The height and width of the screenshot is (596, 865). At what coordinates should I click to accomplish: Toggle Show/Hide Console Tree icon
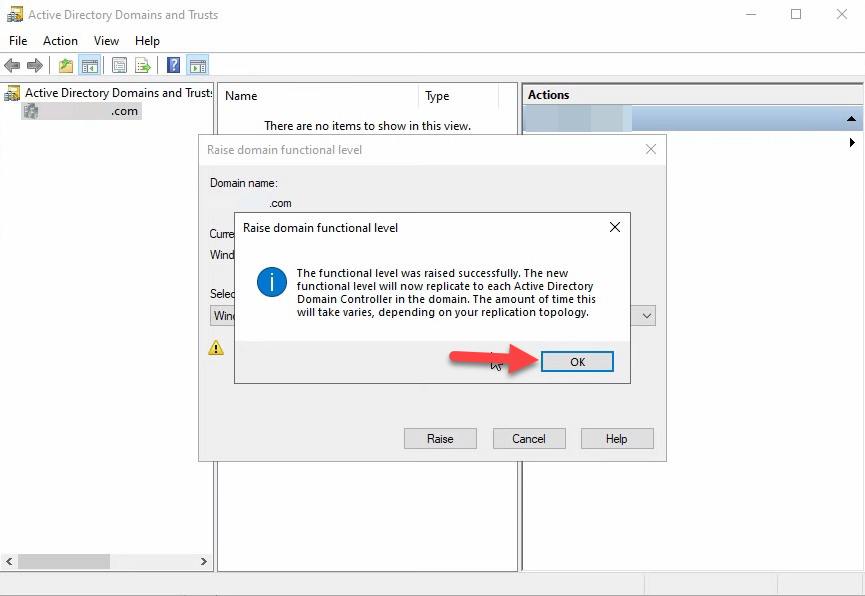(89, 66)
